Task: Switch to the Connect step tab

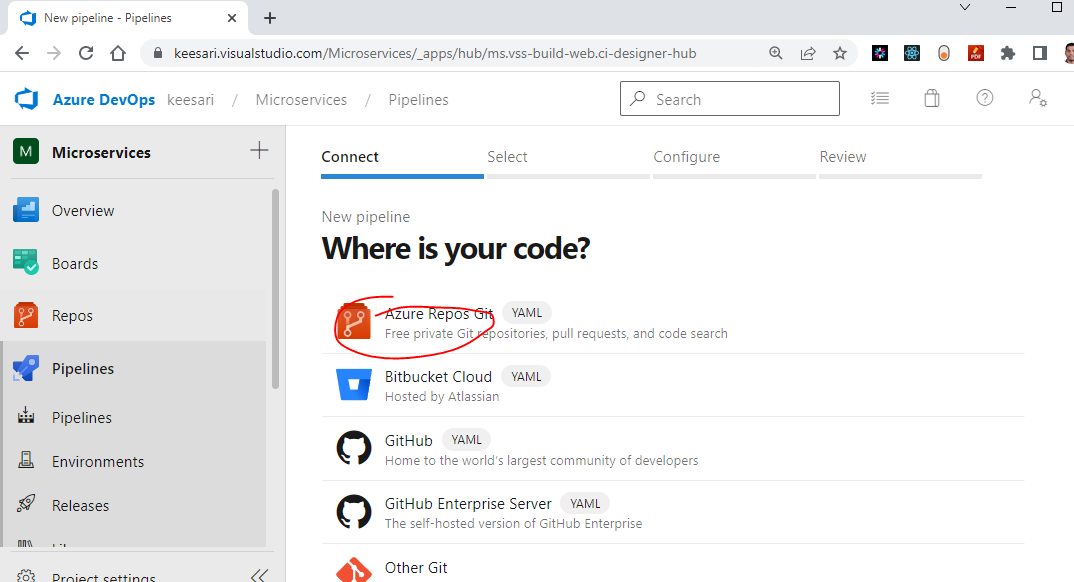Action: coord(402,161)
